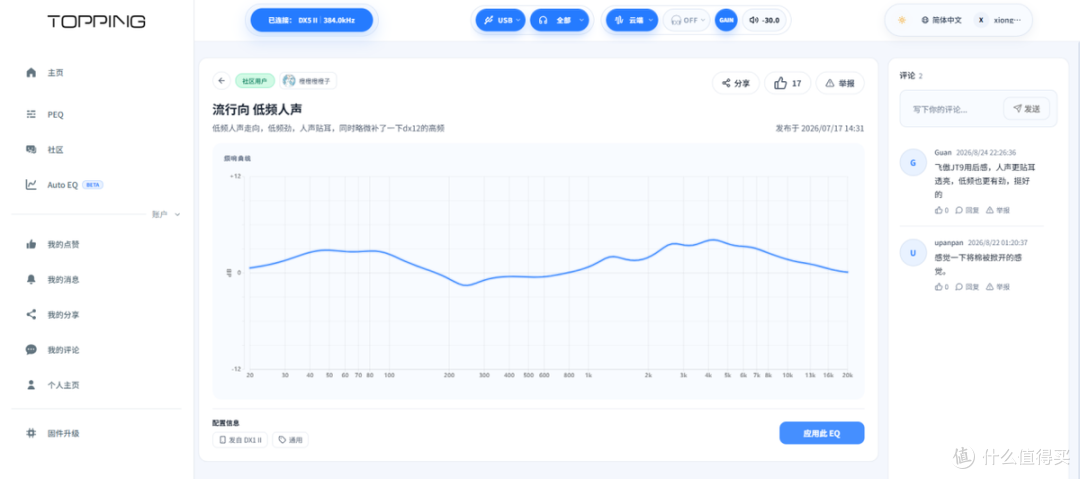1080x479 pixels.
Task: Click Guan's G avatar
Action: 913,163
